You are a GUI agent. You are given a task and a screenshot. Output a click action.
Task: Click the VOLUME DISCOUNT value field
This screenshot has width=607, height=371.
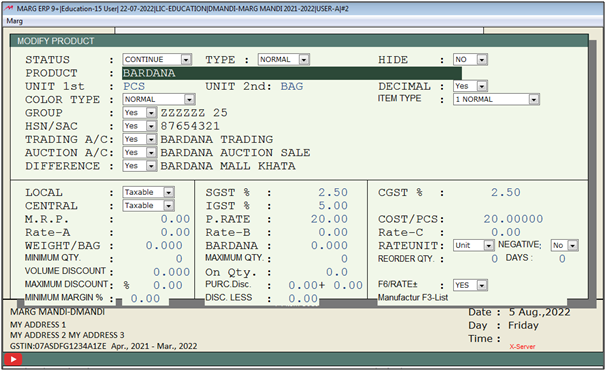[x=171, y=272]
